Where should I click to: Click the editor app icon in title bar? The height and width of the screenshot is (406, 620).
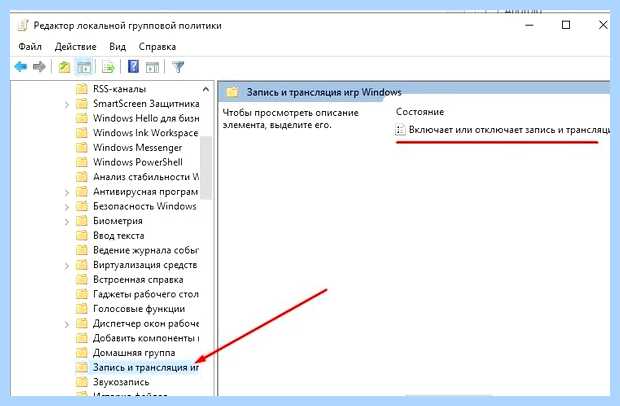click(x=23, y=25)
